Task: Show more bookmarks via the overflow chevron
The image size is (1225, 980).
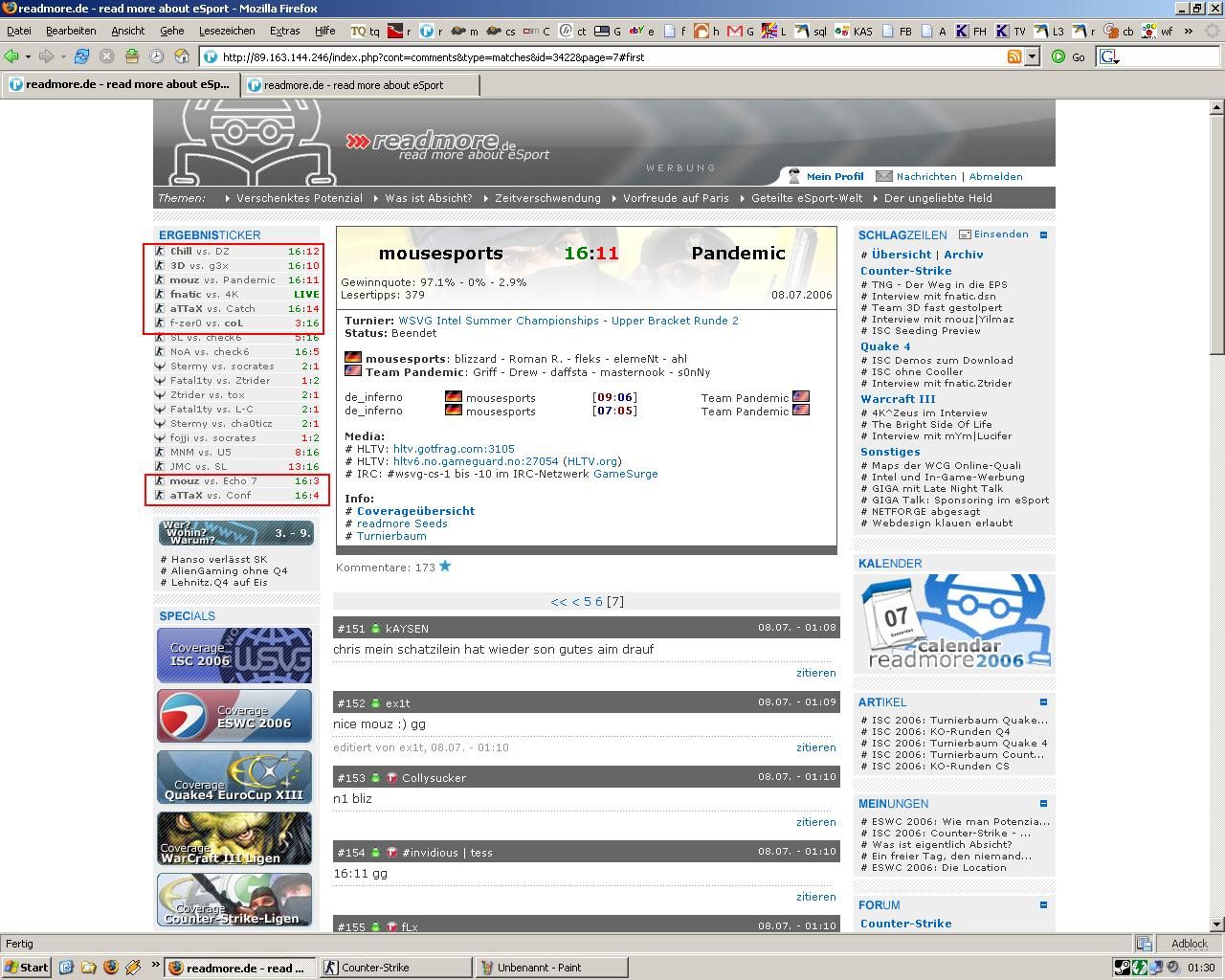Action: pyautogui.click(x=1189, y=31)
